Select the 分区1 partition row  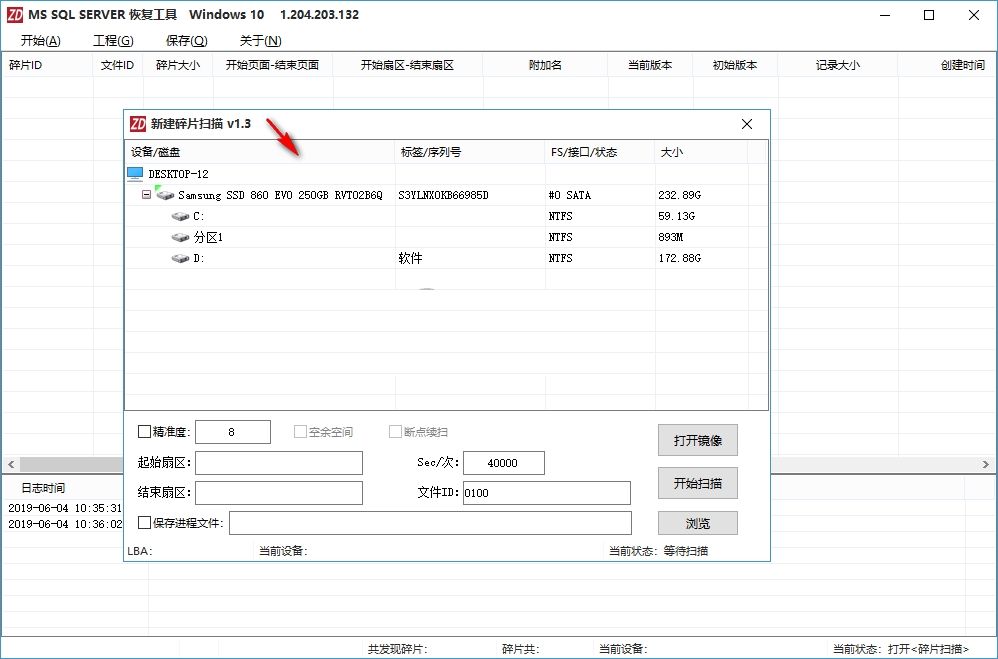[x=446, y=237]
